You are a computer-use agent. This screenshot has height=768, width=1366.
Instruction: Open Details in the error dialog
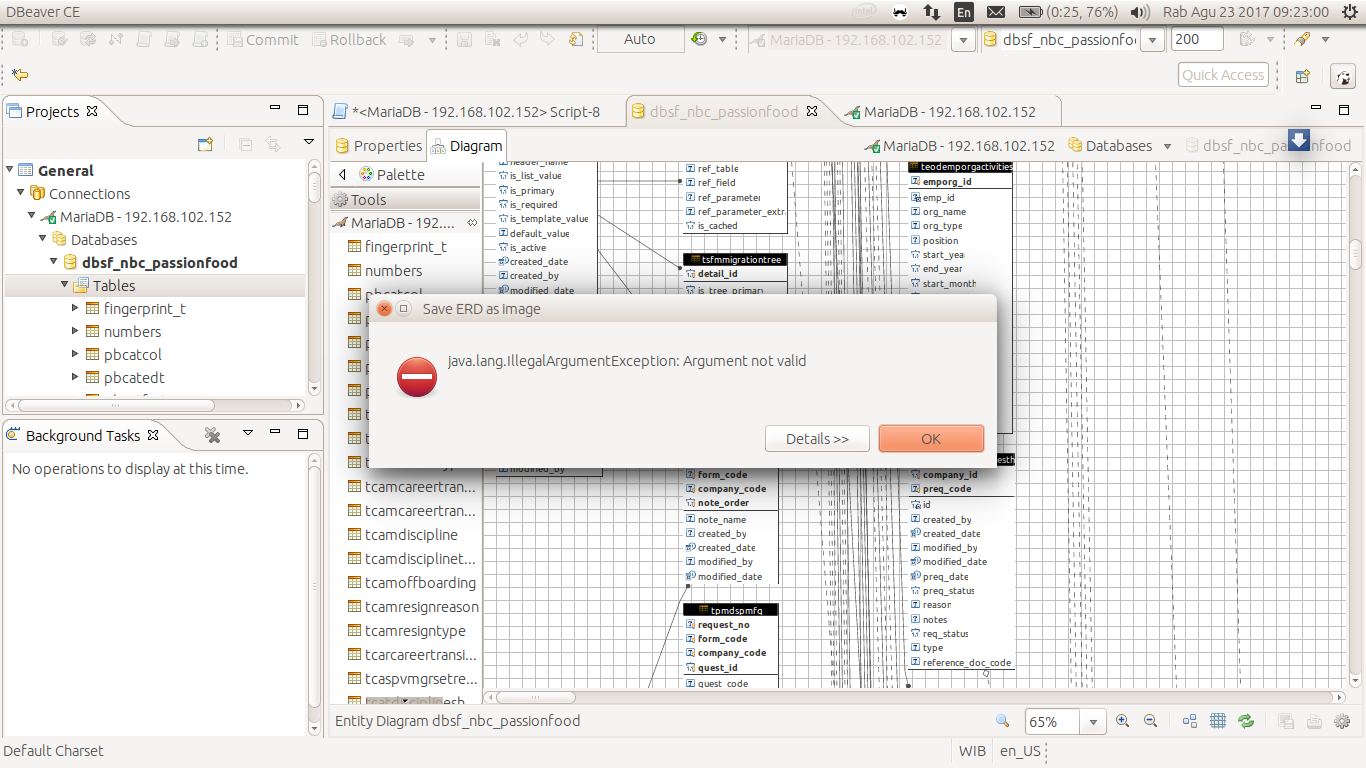coord(817,439)
